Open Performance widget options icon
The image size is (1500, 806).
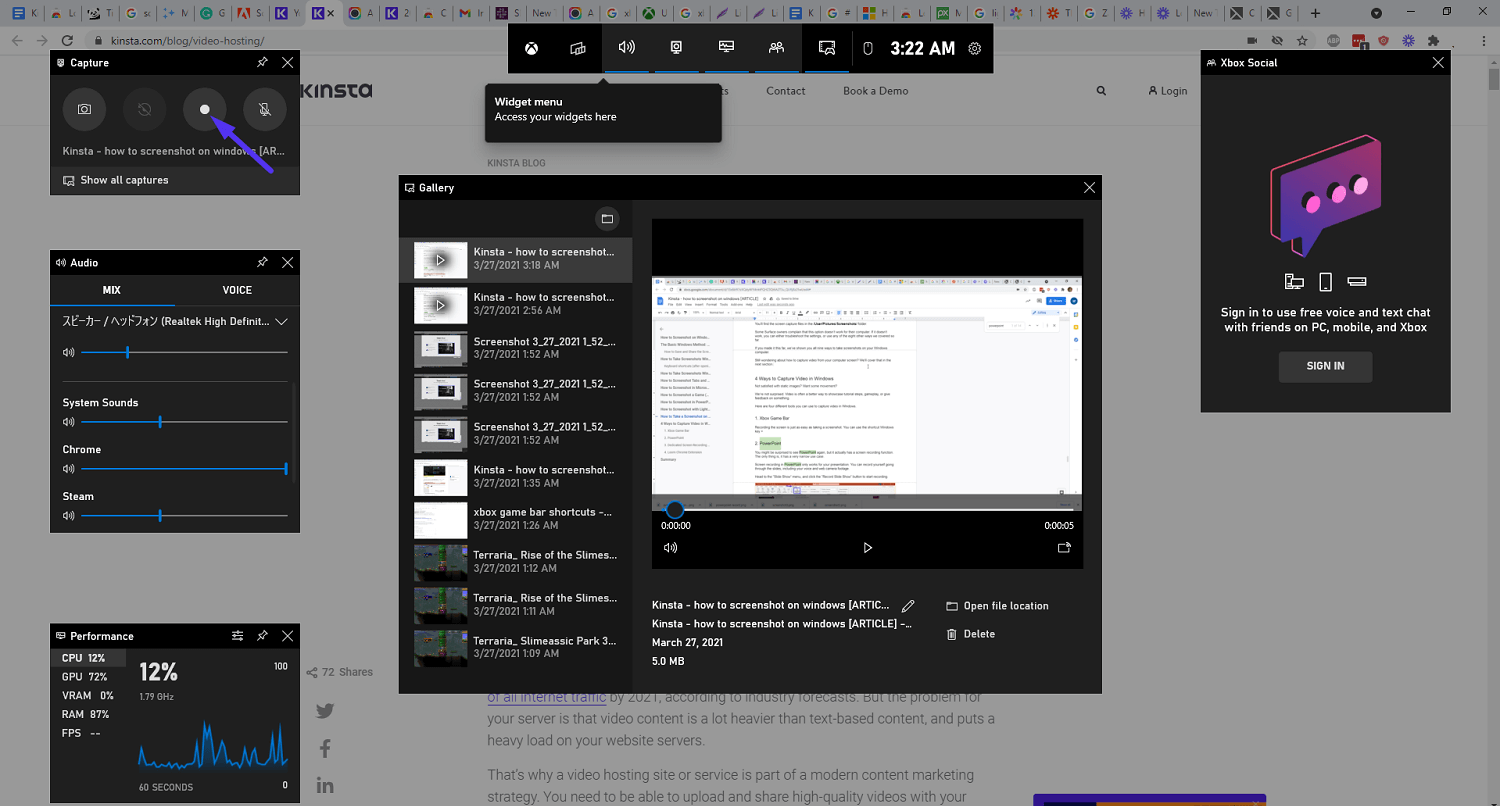(x=238, y=636)
